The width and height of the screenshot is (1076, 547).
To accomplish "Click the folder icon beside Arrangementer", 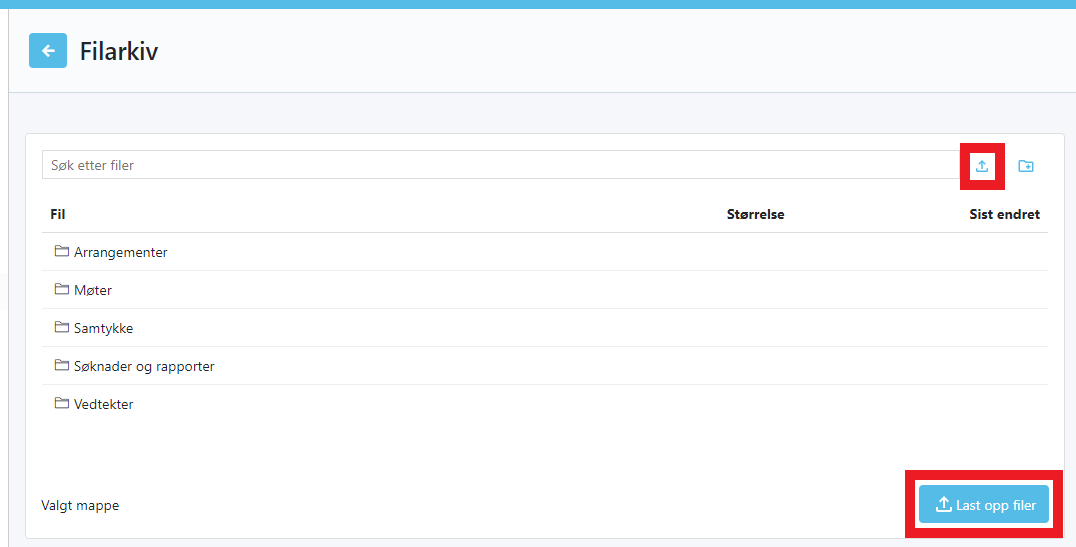I will tap(61, 252).
